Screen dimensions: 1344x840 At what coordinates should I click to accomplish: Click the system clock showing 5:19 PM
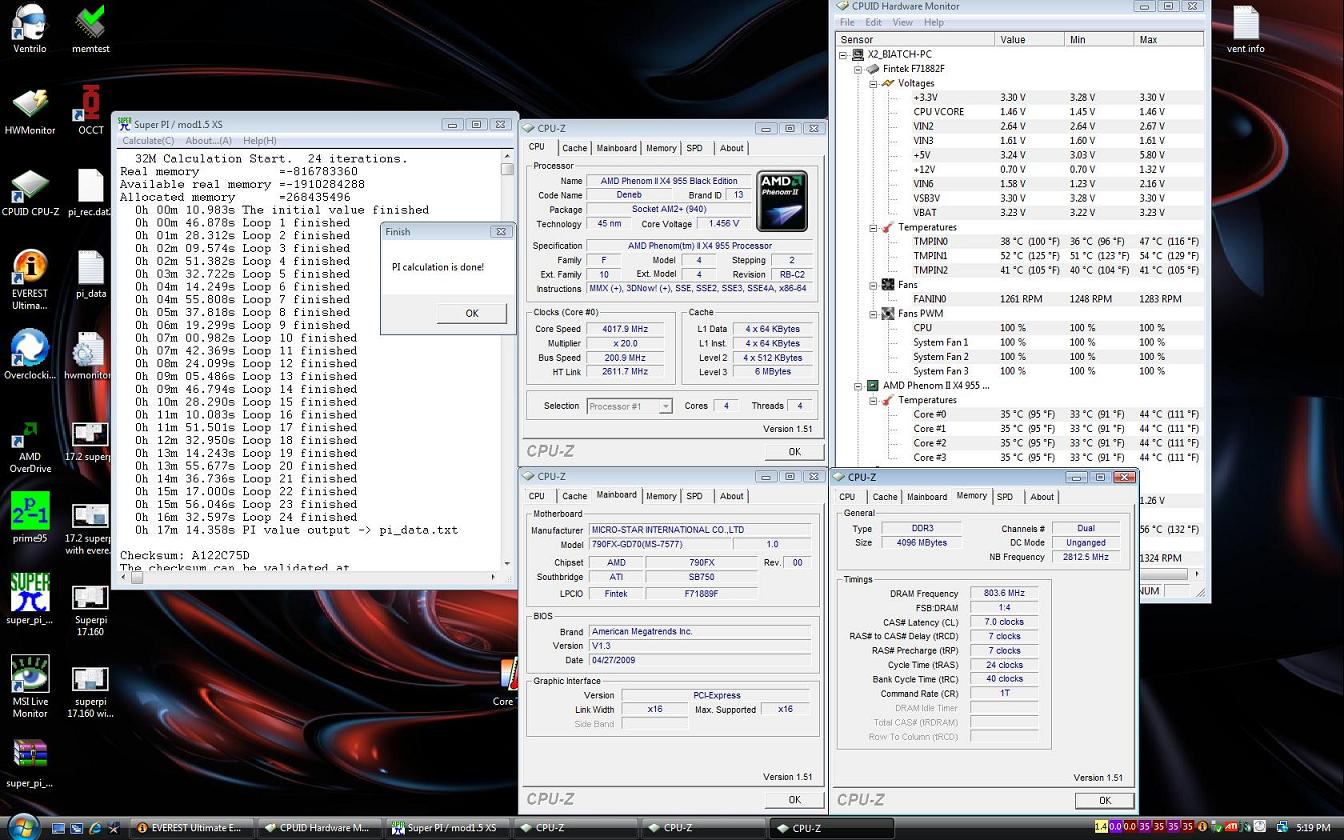(1313, 828)
